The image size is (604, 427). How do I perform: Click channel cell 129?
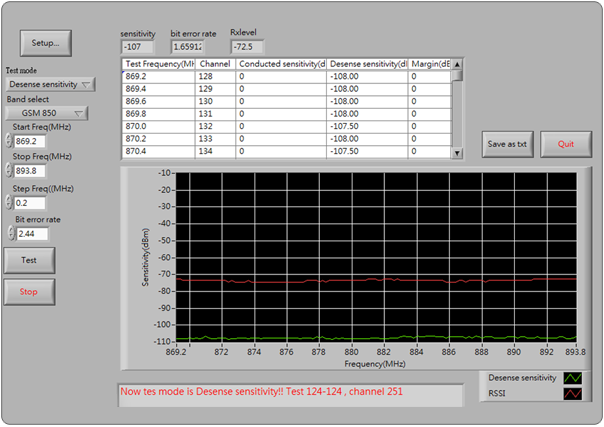[215, 89]
